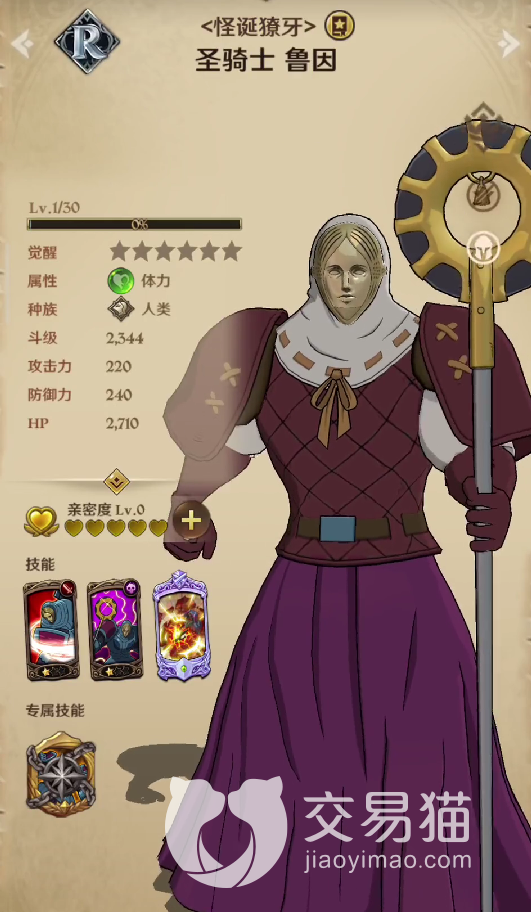
Task: Expand stats with the diamond chevron
Action: 116,482
